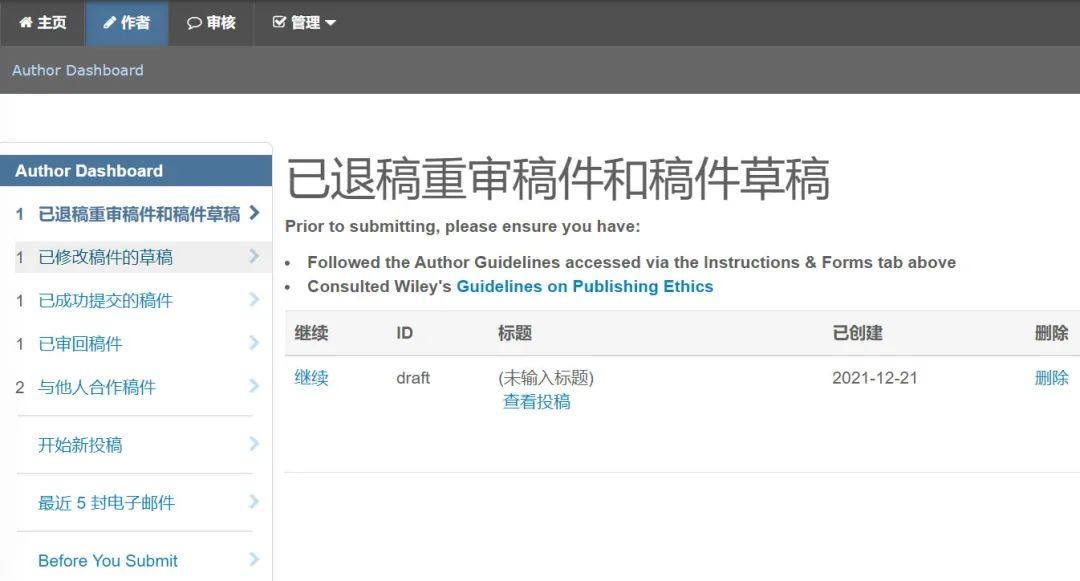Click 继续 to resume the draft submission

(312, 378)
